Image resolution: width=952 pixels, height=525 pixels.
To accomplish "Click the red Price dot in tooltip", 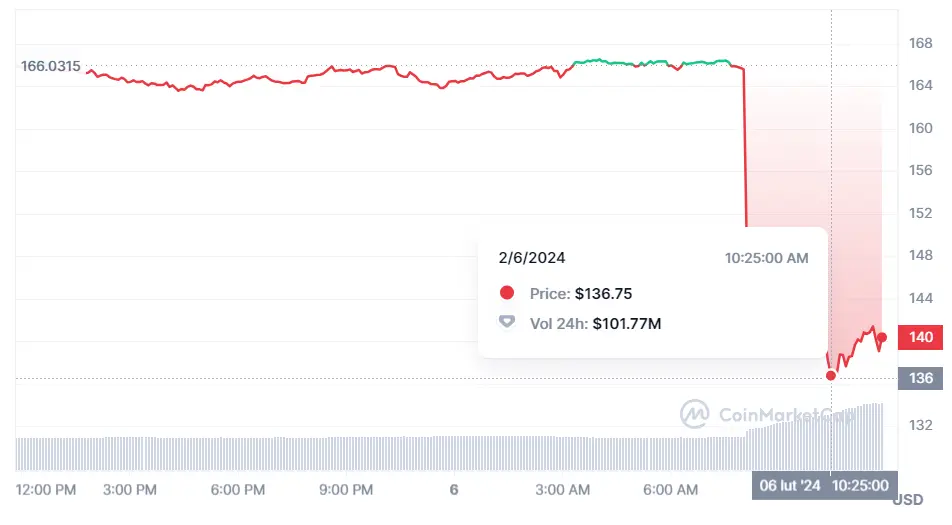I will tap(507, 293).
